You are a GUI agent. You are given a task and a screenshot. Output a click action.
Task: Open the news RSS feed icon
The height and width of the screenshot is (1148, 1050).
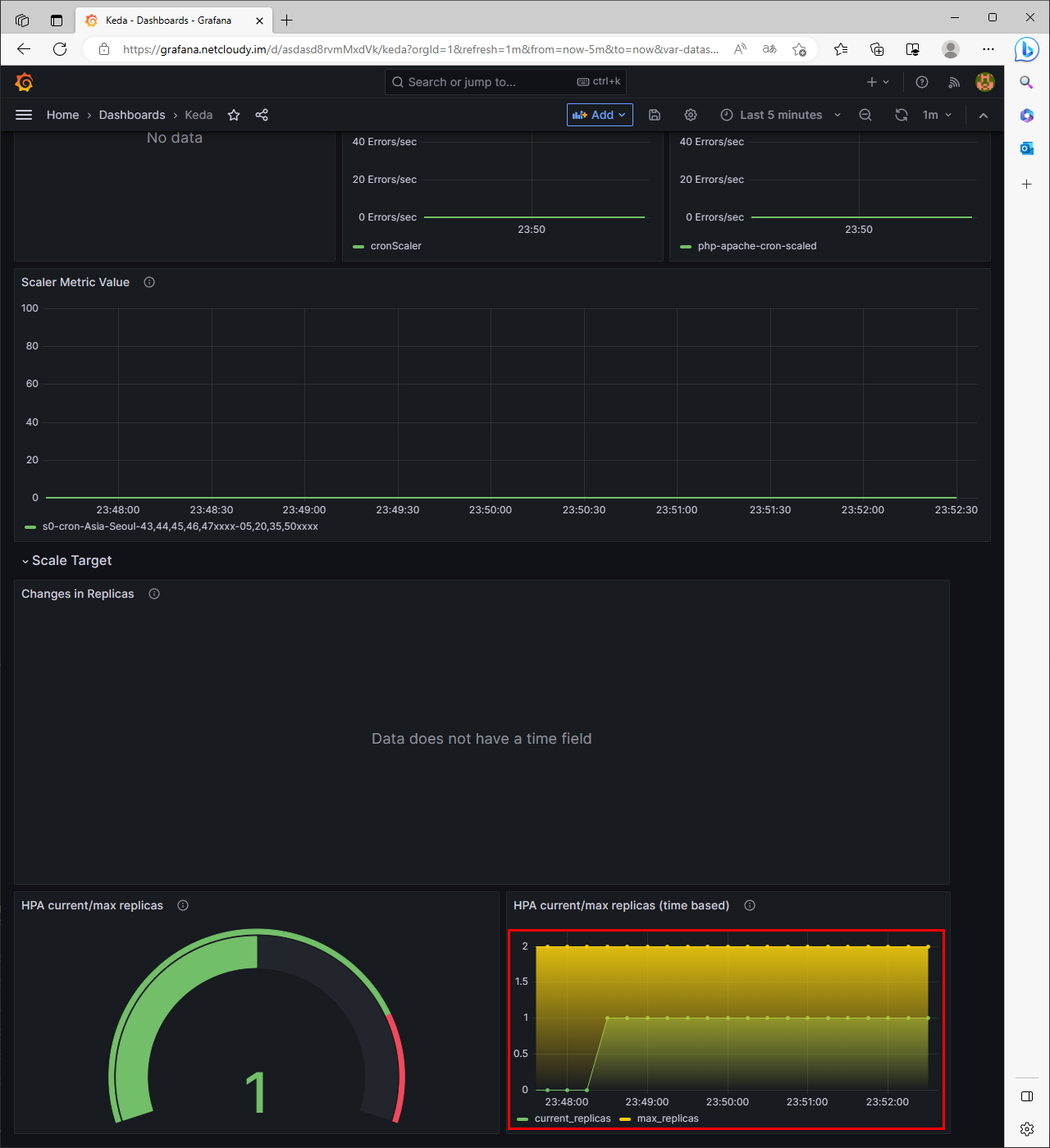[x=954, y=82]
